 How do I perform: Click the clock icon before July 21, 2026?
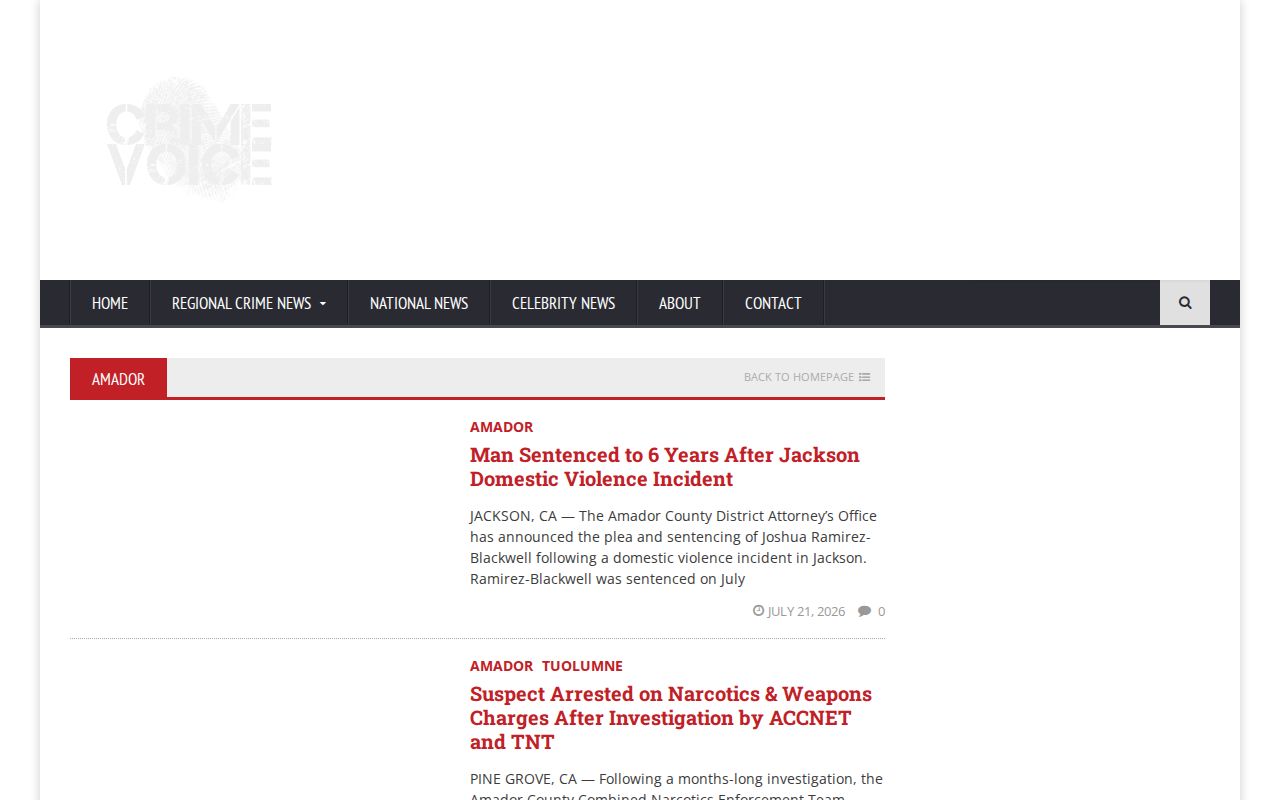pos(758,610)
